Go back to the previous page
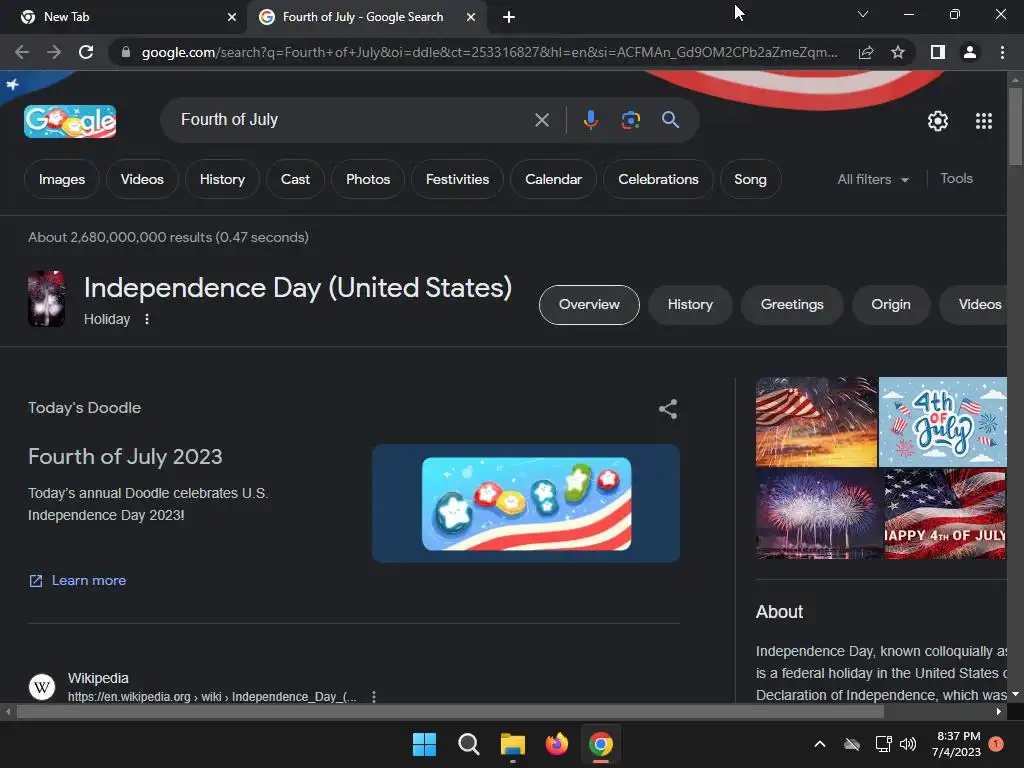The image size is (1024, 768). 22,52
